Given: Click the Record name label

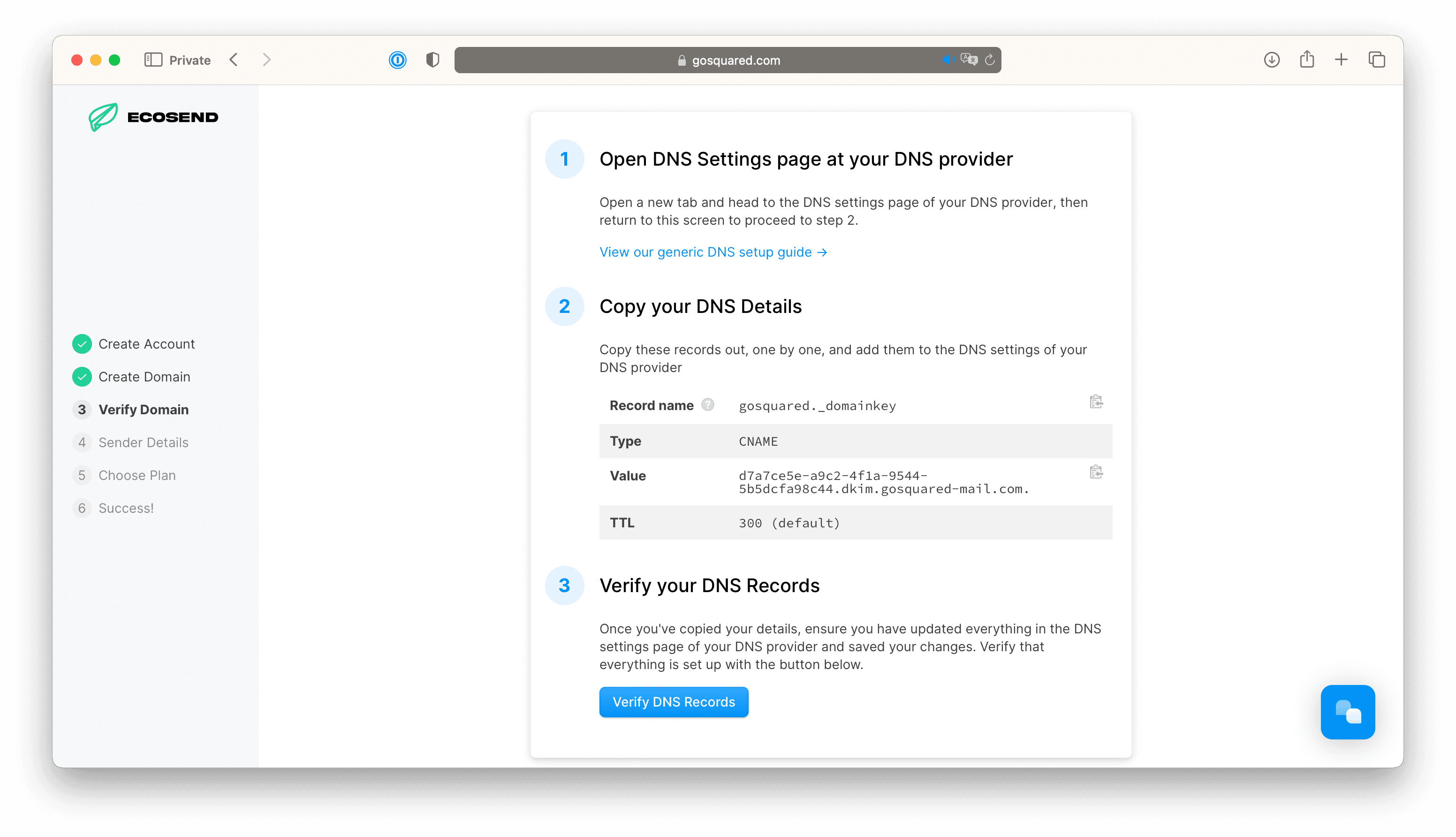Looking at the screenshot, I should click(652, 405).
